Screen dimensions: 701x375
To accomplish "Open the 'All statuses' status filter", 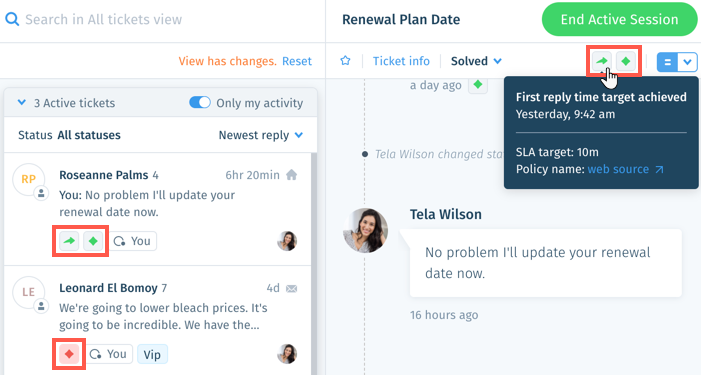I will tap(89, 135).
